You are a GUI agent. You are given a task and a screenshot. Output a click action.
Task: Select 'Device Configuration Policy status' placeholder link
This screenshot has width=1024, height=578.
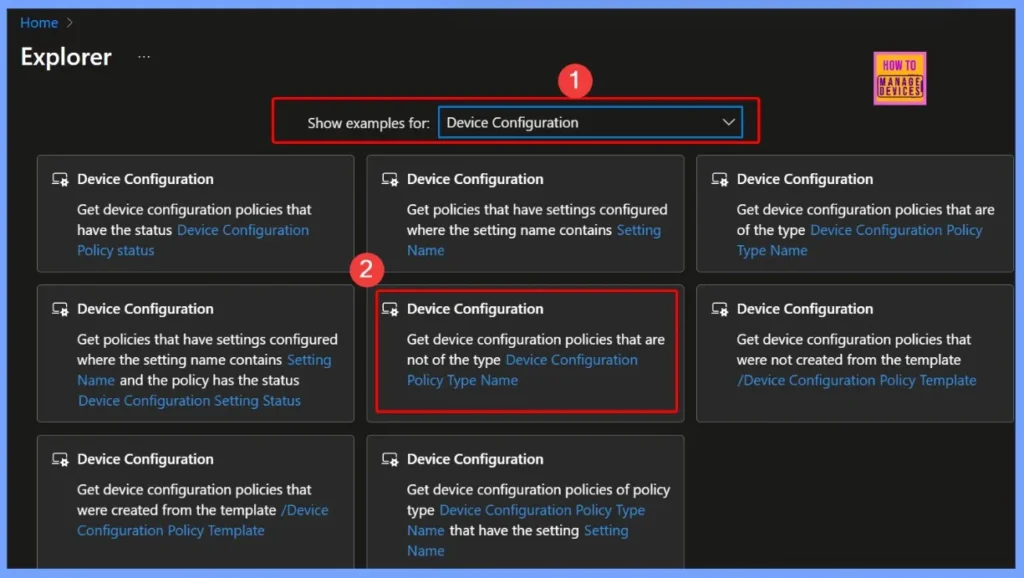193,240
